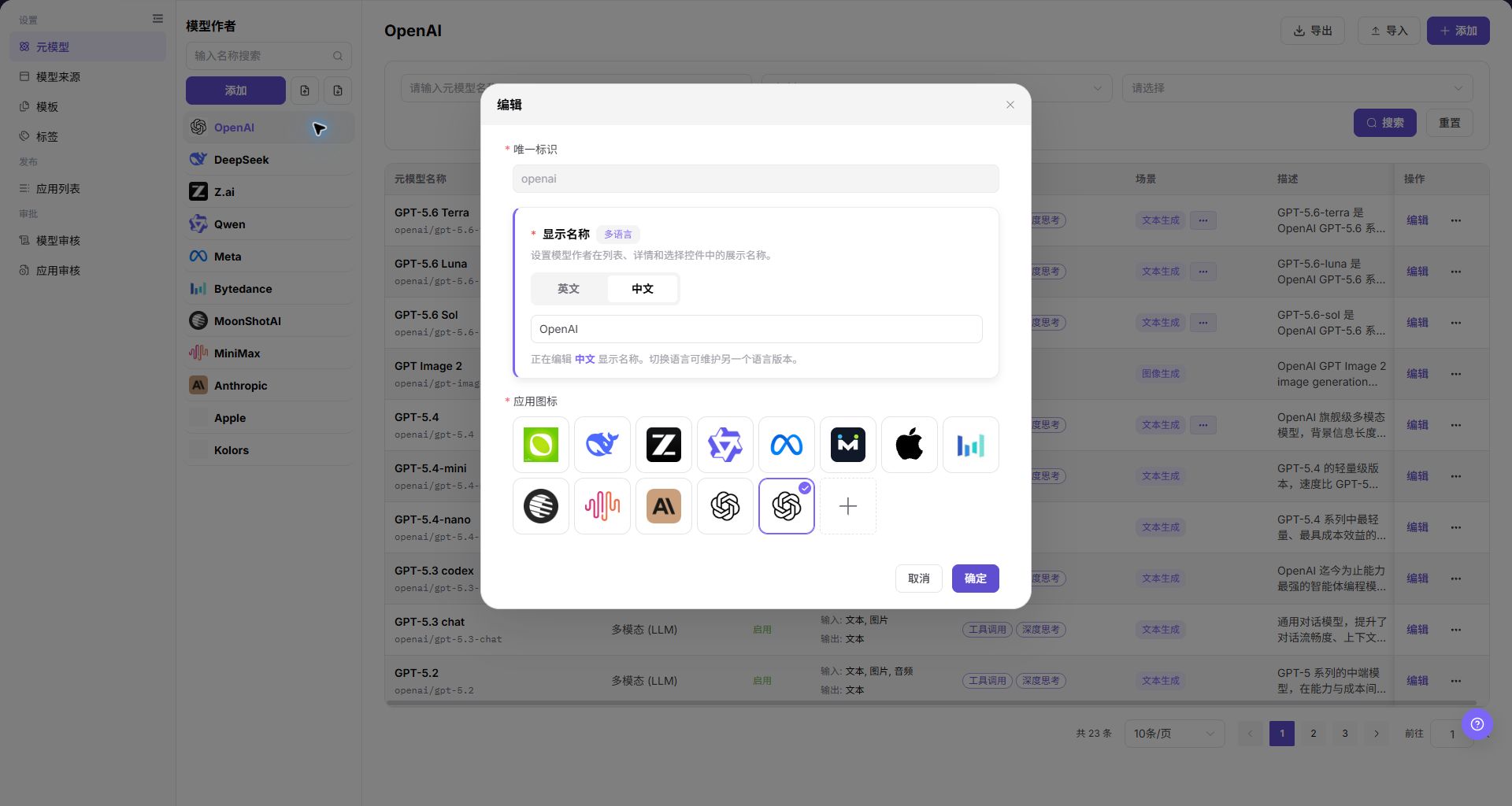This screenshot has width=1512, height=806.
Task: Choose the DeepSeek whale app icon
Action: pyautogui.click(x=602, y=445)
